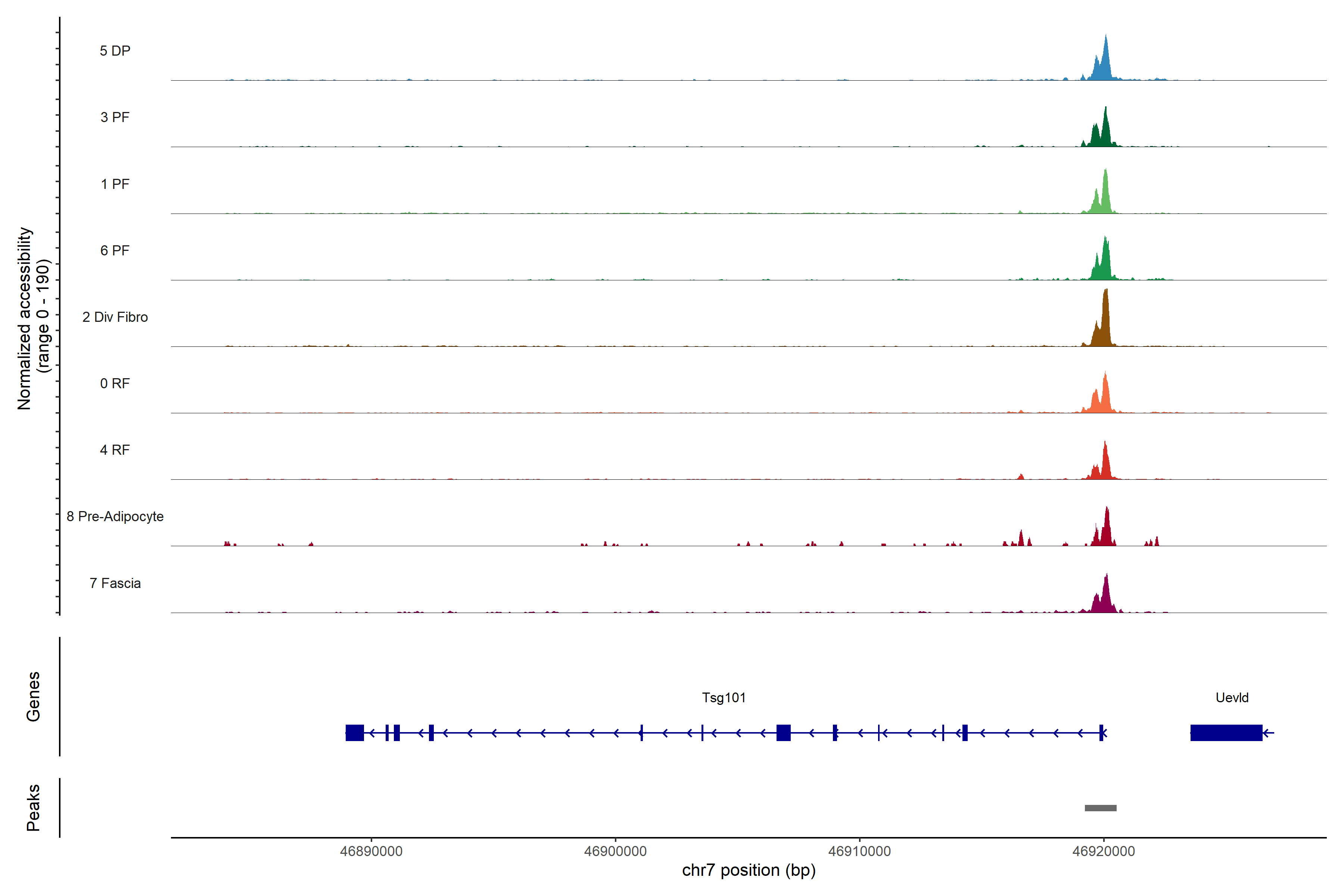Click the 0 RF track label
Screen dimensions: 1344x896
pyautogui.click(x=115, y=383)
